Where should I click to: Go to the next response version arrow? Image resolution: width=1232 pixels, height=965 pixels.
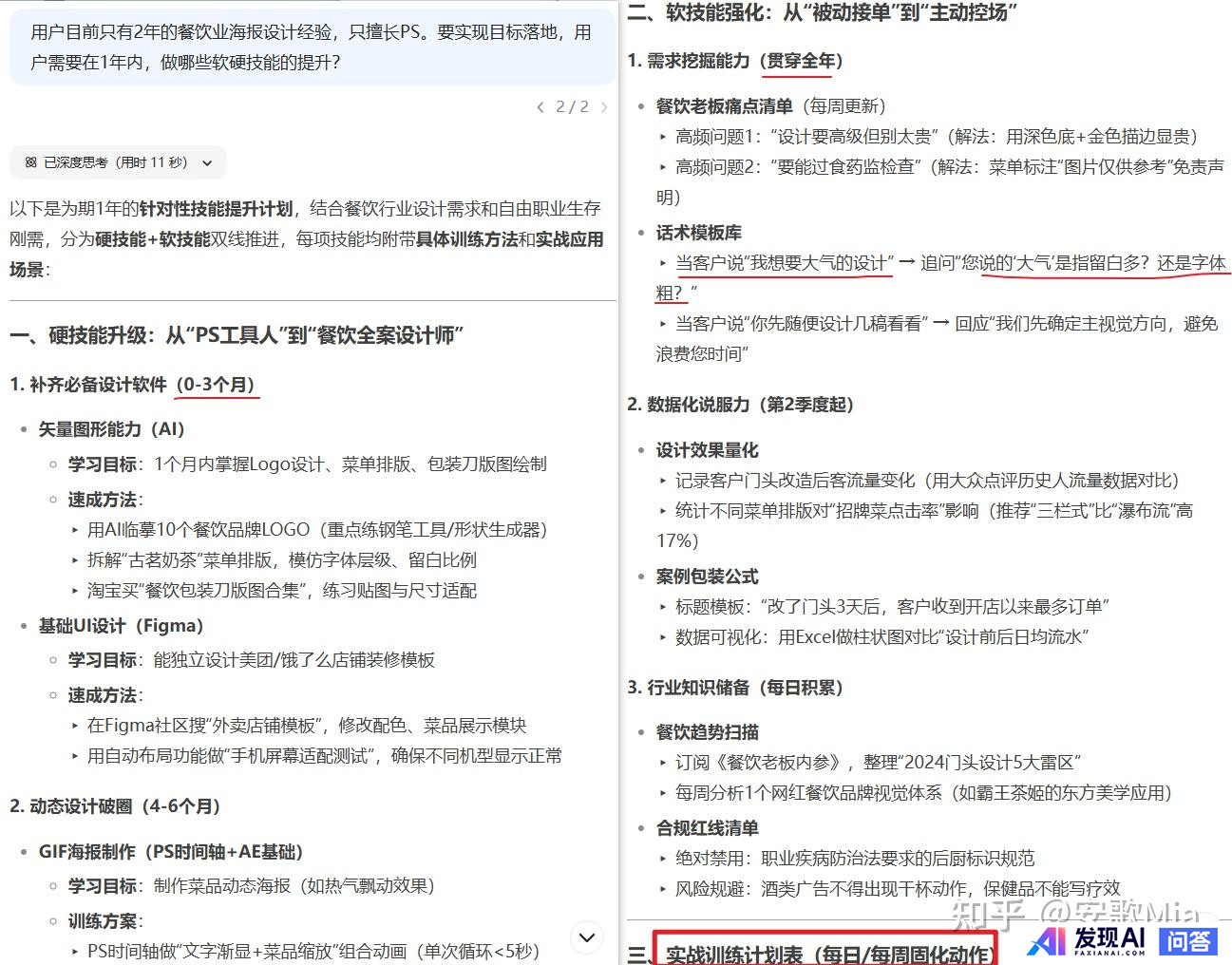pyautogui.click(x=604, y=107)
